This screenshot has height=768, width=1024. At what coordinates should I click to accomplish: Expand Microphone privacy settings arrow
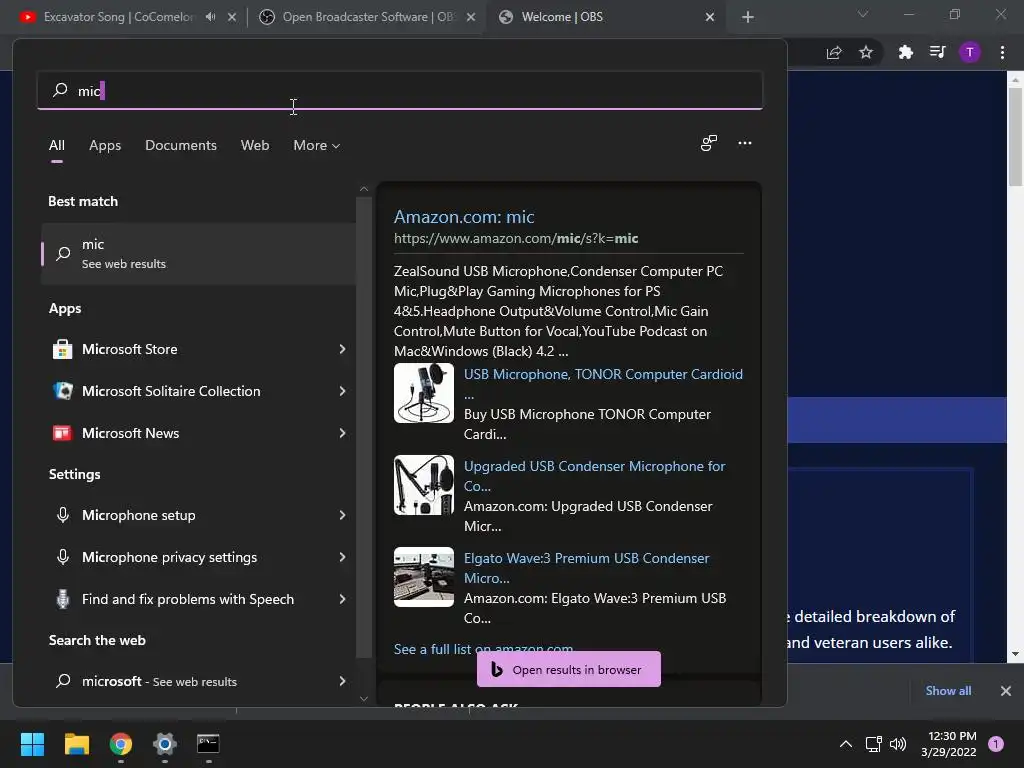[342, 557]
